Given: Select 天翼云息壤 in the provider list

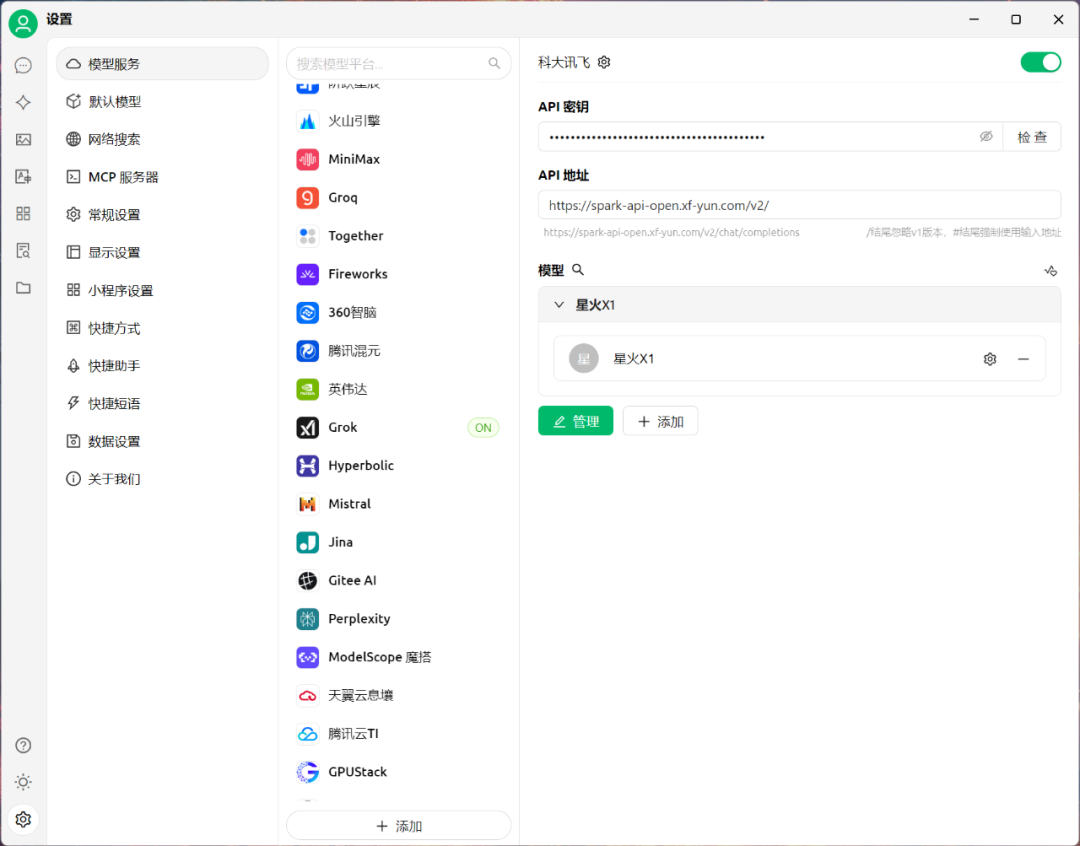Looking at the screenshot, I should click(397, 696).
